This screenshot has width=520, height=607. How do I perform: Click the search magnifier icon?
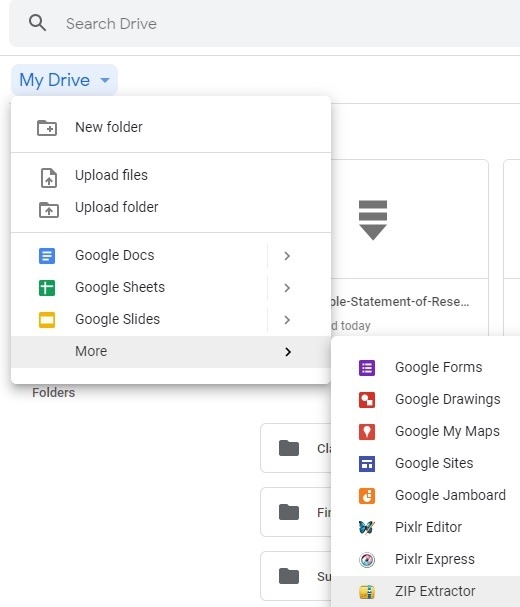point(38,23)
